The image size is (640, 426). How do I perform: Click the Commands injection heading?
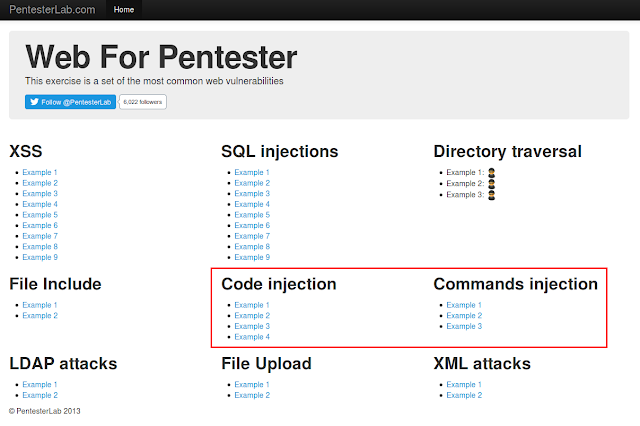pos(516,284)
